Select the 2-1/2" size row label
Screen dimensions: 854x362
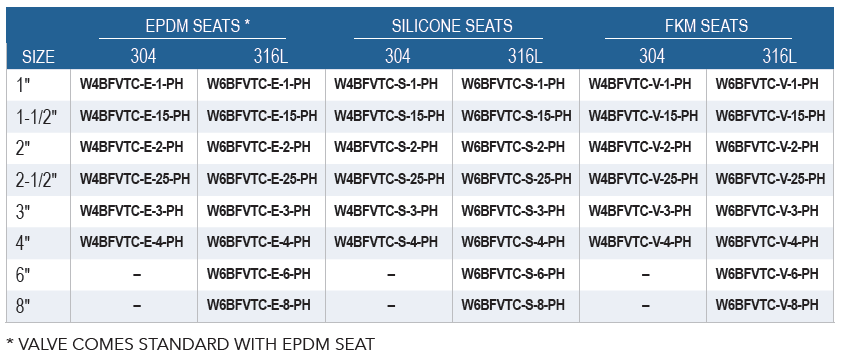(36, 180)
